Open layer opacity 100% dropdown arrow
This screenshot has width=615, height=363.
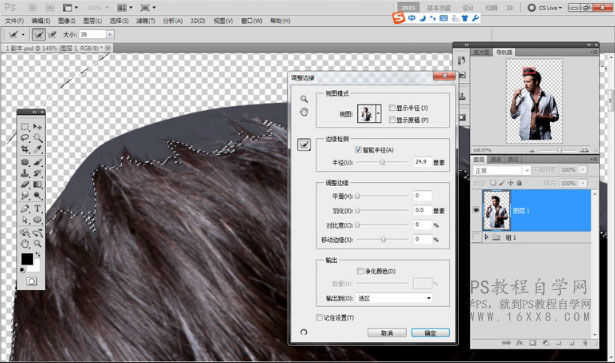coord(583,170)
